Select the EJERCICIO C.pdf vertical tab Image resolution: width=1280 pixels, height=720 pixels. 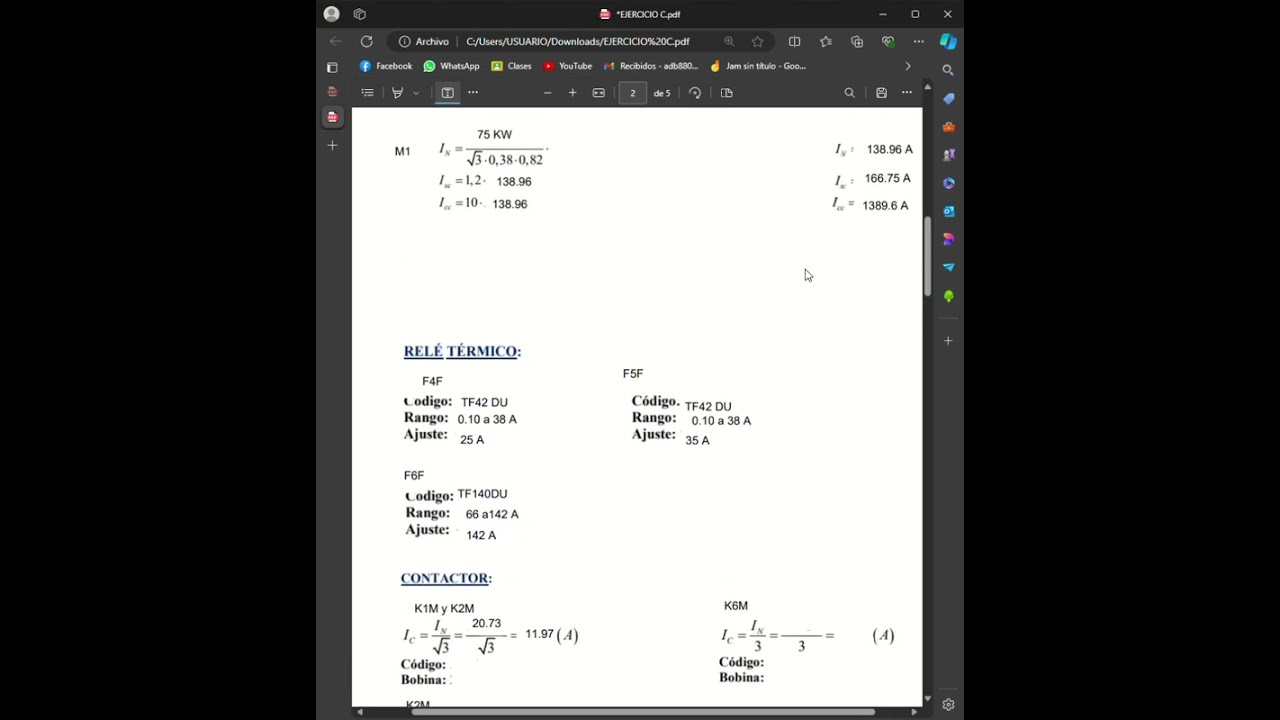(332, 117)
